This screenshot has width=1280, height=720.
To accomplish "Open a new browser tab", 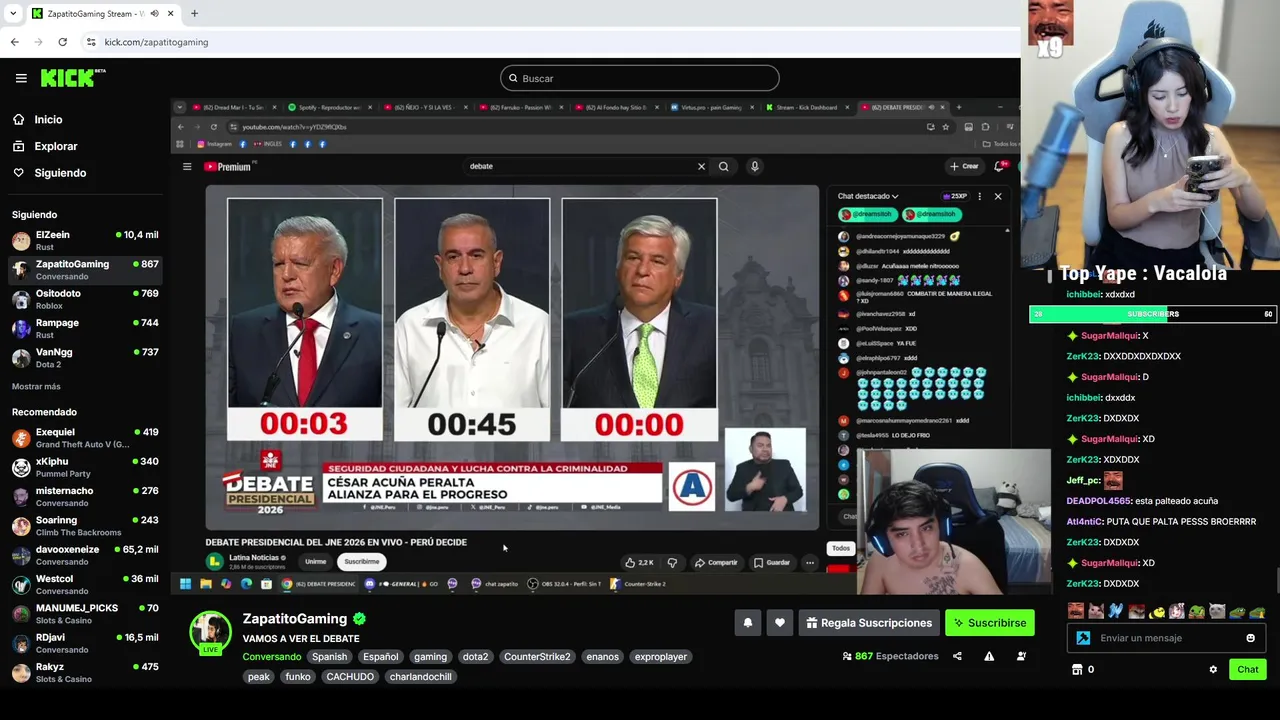I will [194, 14].
